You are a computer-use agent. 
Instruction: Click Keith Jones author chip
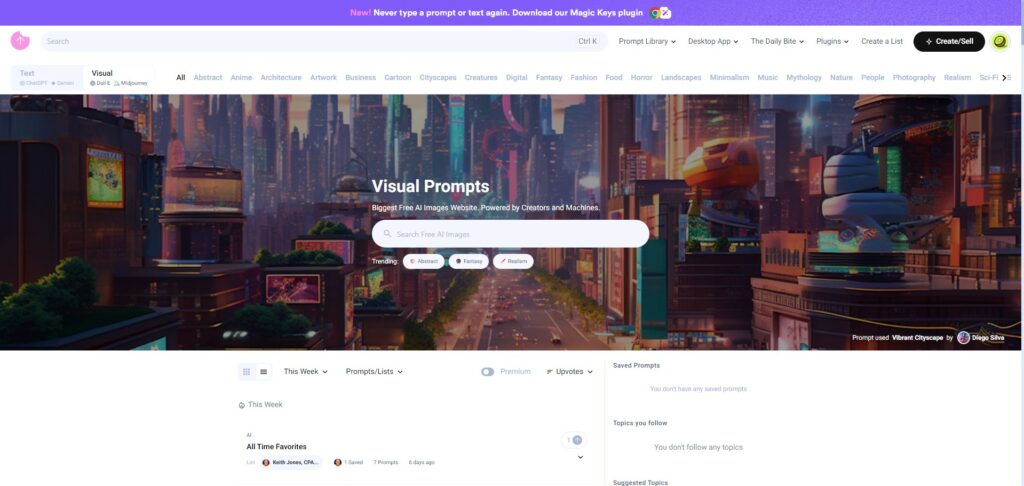pyautogui.click(x=292, y=462)
